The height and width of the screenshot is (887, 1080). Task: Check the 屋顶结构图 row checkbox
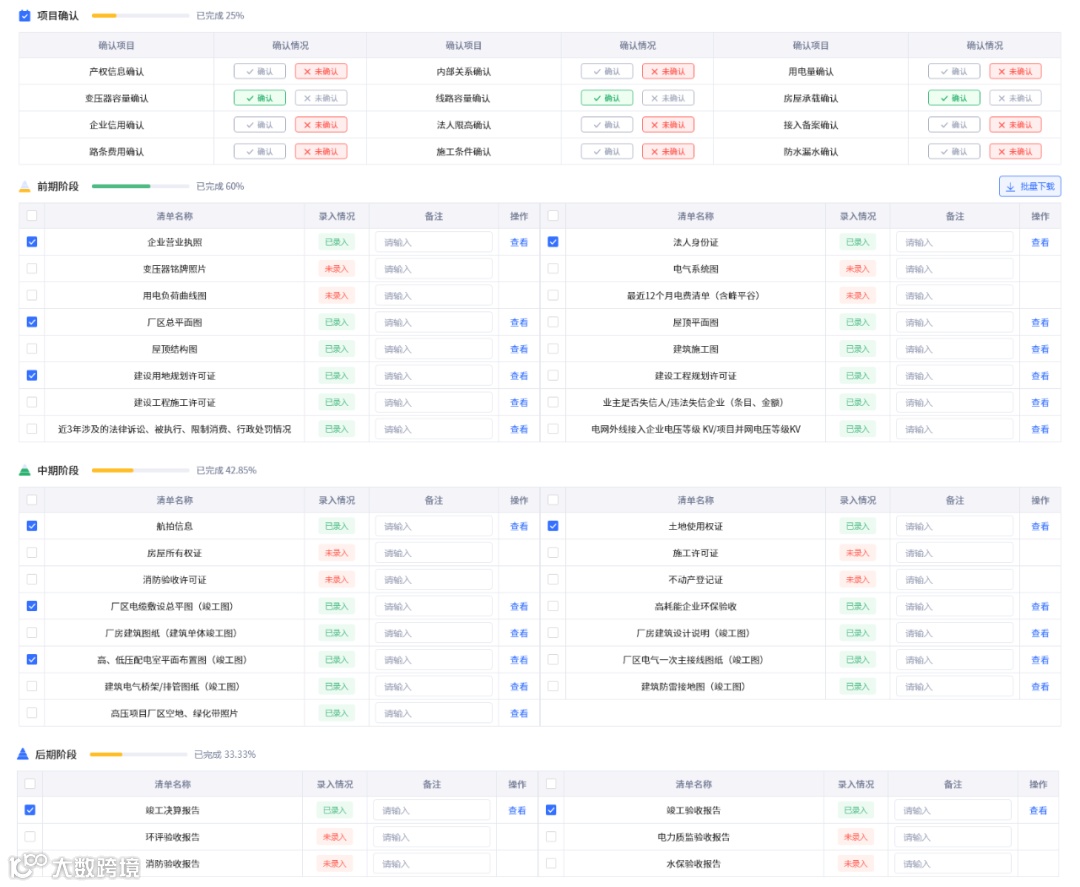click(32, 348)
